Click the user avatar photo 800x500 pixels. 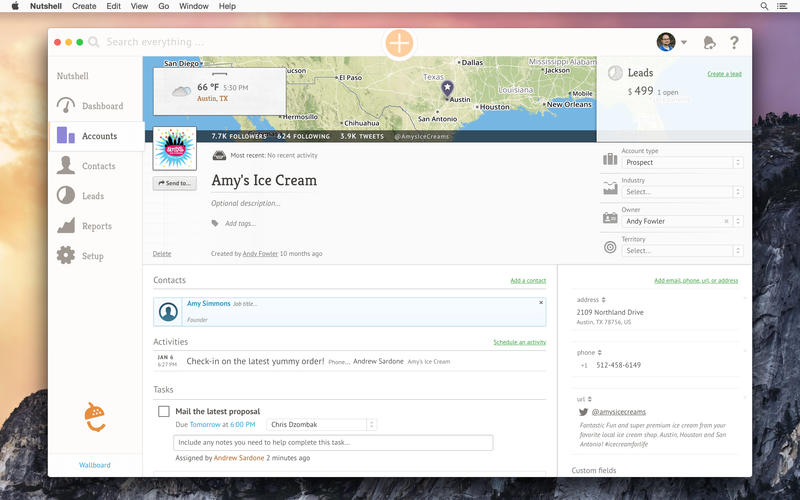pos(666,42)
